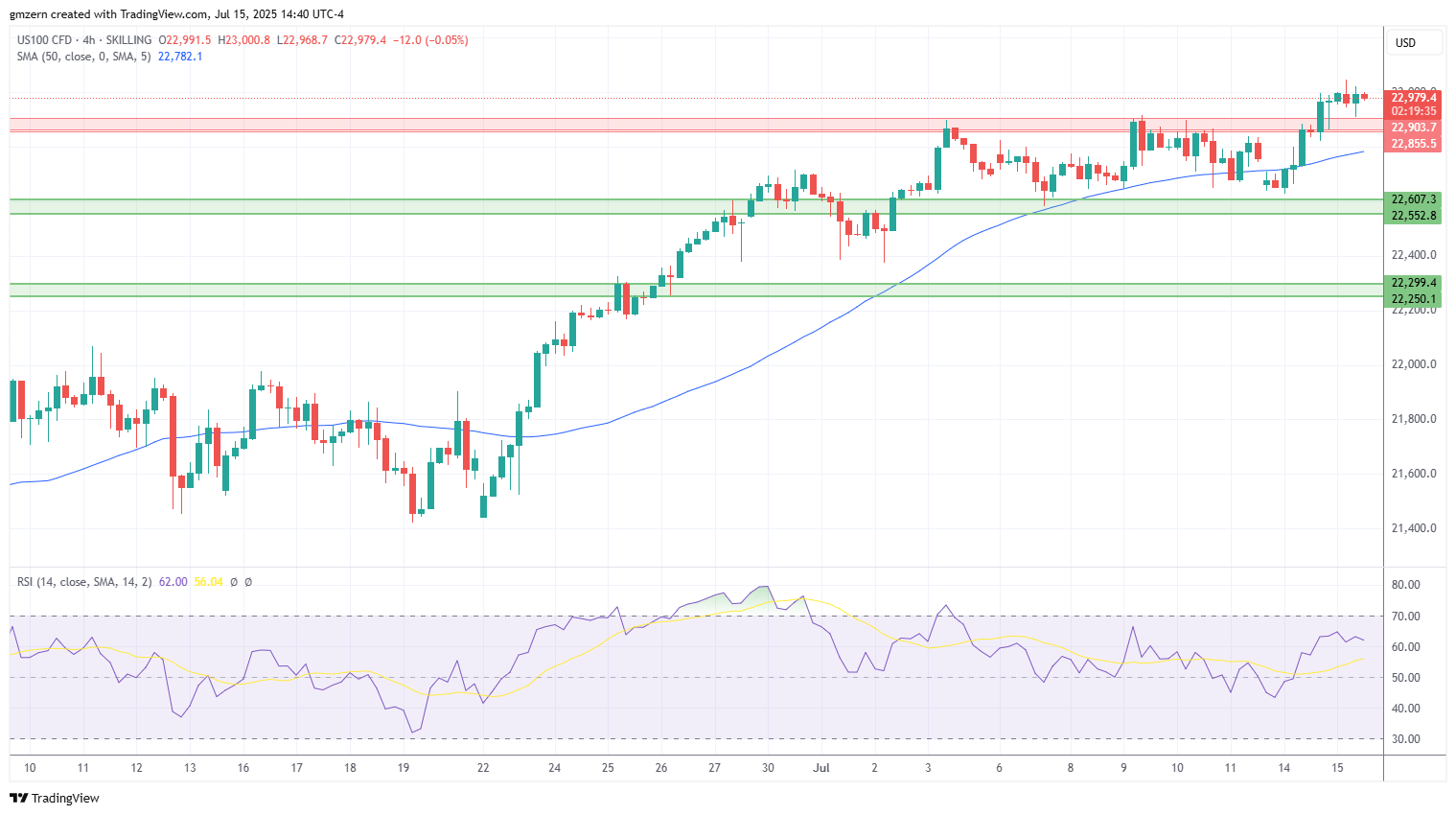Screen dimensions: 1456x815
Task: Select the RSI indicator legend label
Action: tap(84, 582)
